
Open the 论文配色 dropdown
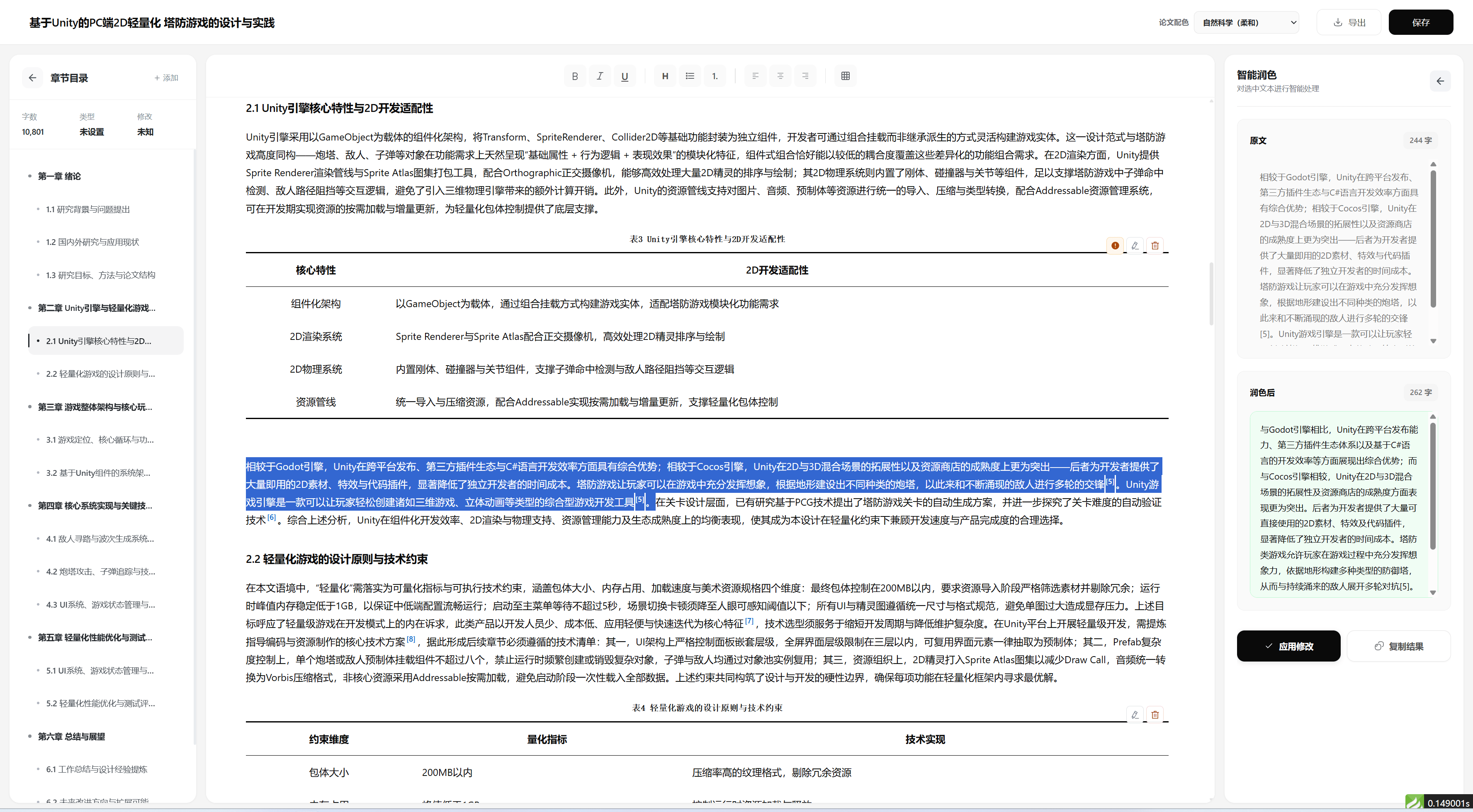[1247, 22]
